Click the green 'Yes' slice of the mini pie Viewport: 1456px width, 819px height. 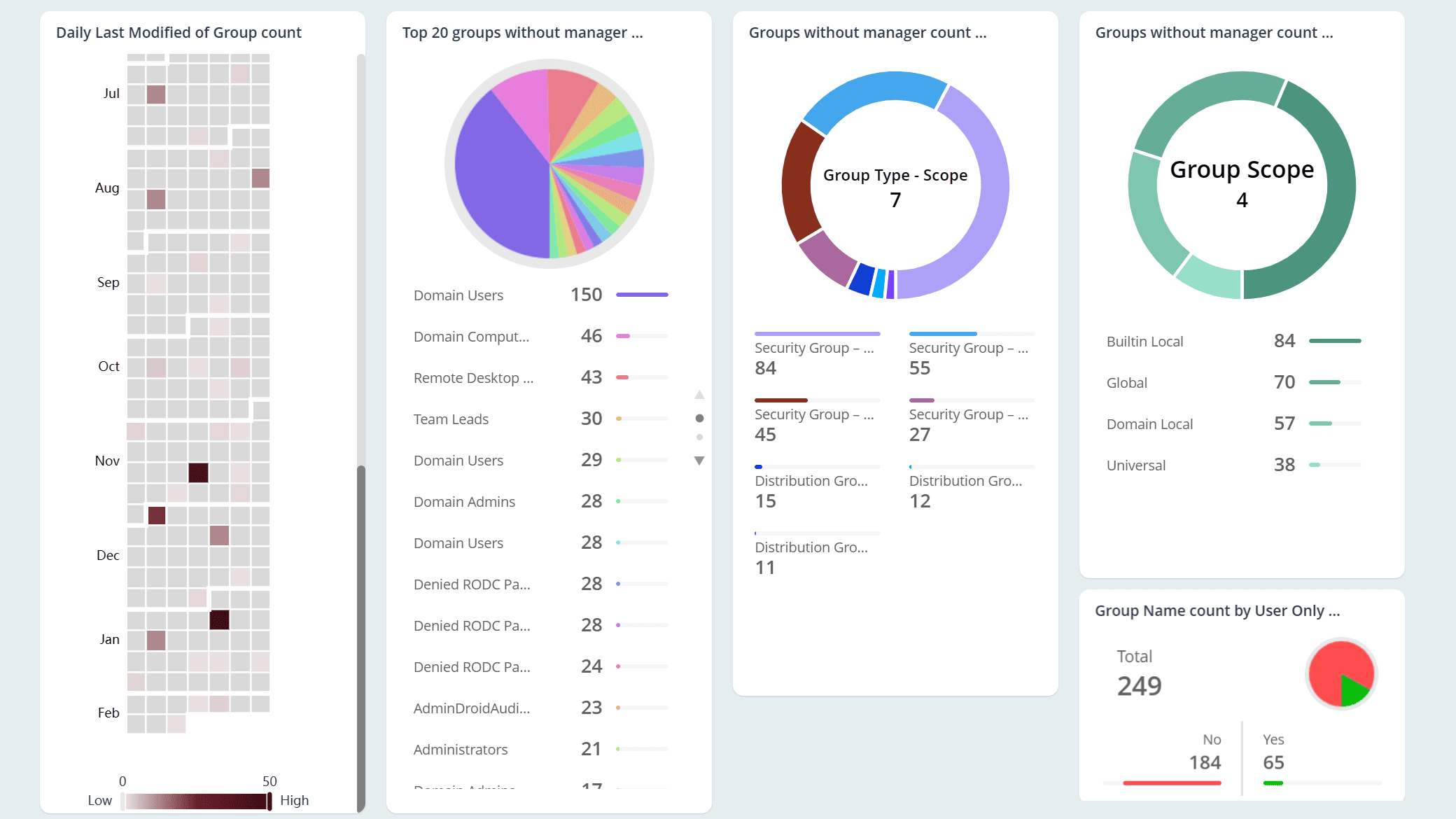[x=1352, y=689]
